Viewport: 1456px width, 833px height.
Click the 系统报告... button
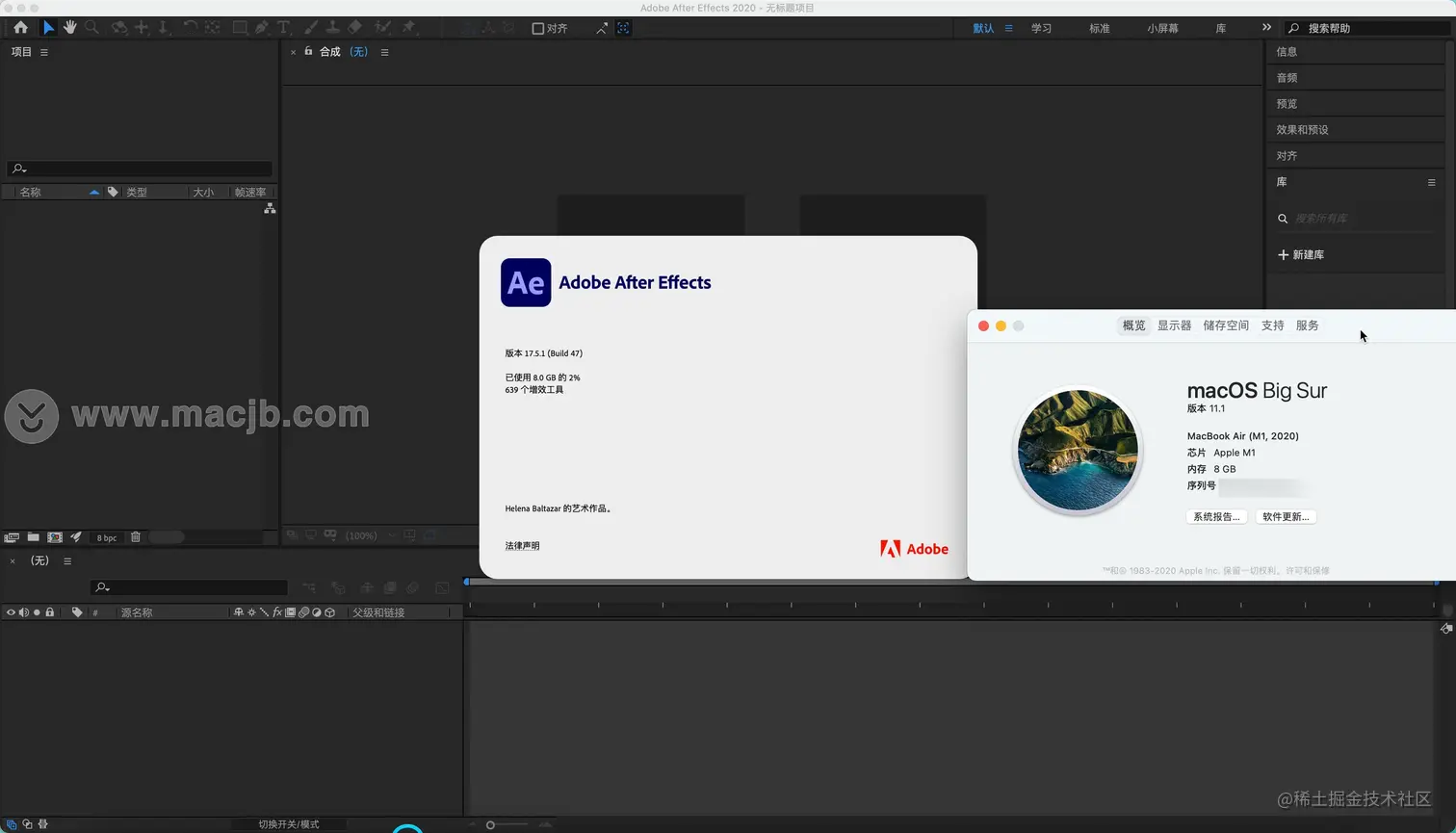coord(1216,517)
